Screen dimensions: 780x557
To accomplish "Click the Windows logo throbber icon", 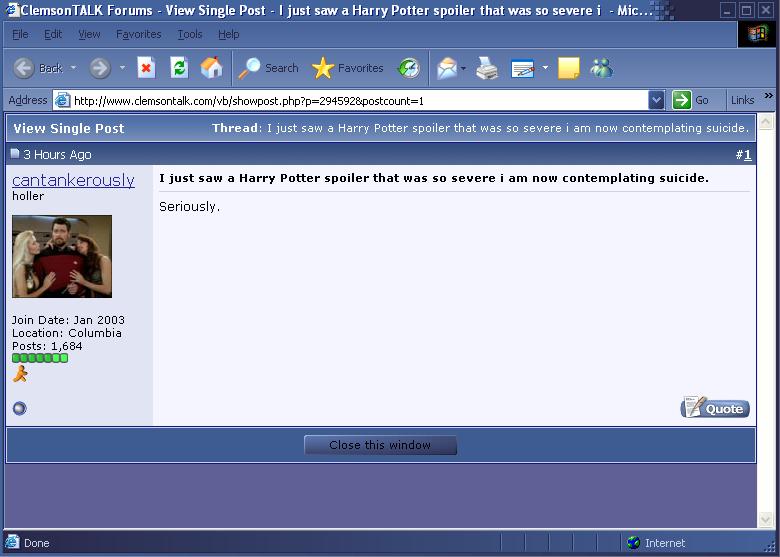I will click(x=758, y=34).
